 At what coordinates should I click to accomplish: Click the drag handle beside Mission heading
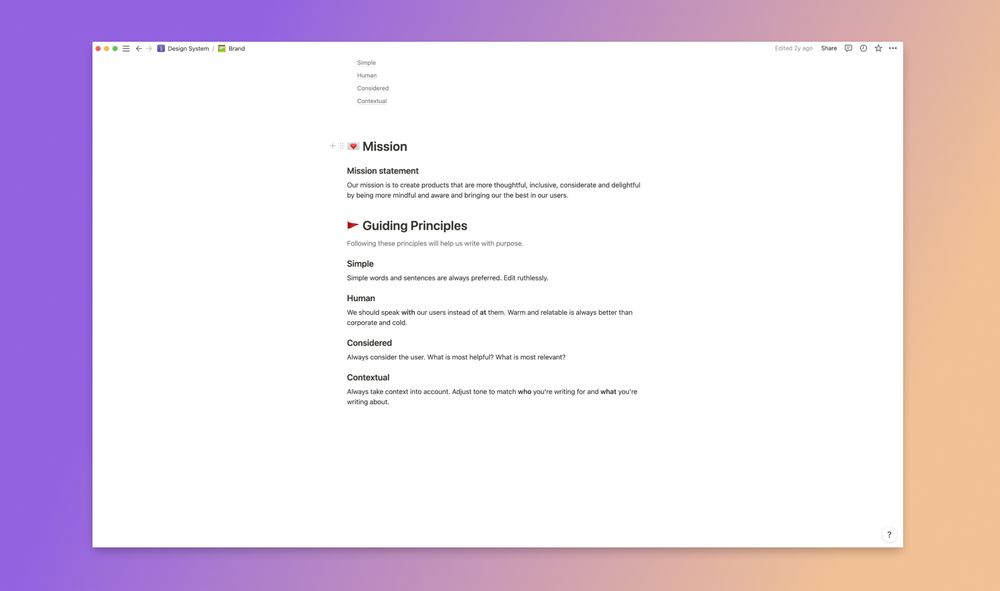coord(340,145)
